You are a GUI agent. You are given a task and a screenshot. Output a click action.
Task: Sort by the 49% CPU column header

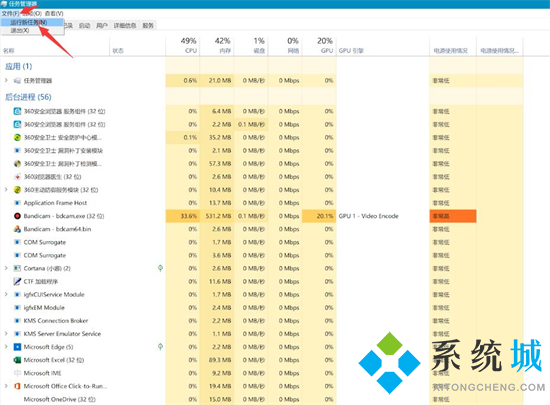pos(182,46)
